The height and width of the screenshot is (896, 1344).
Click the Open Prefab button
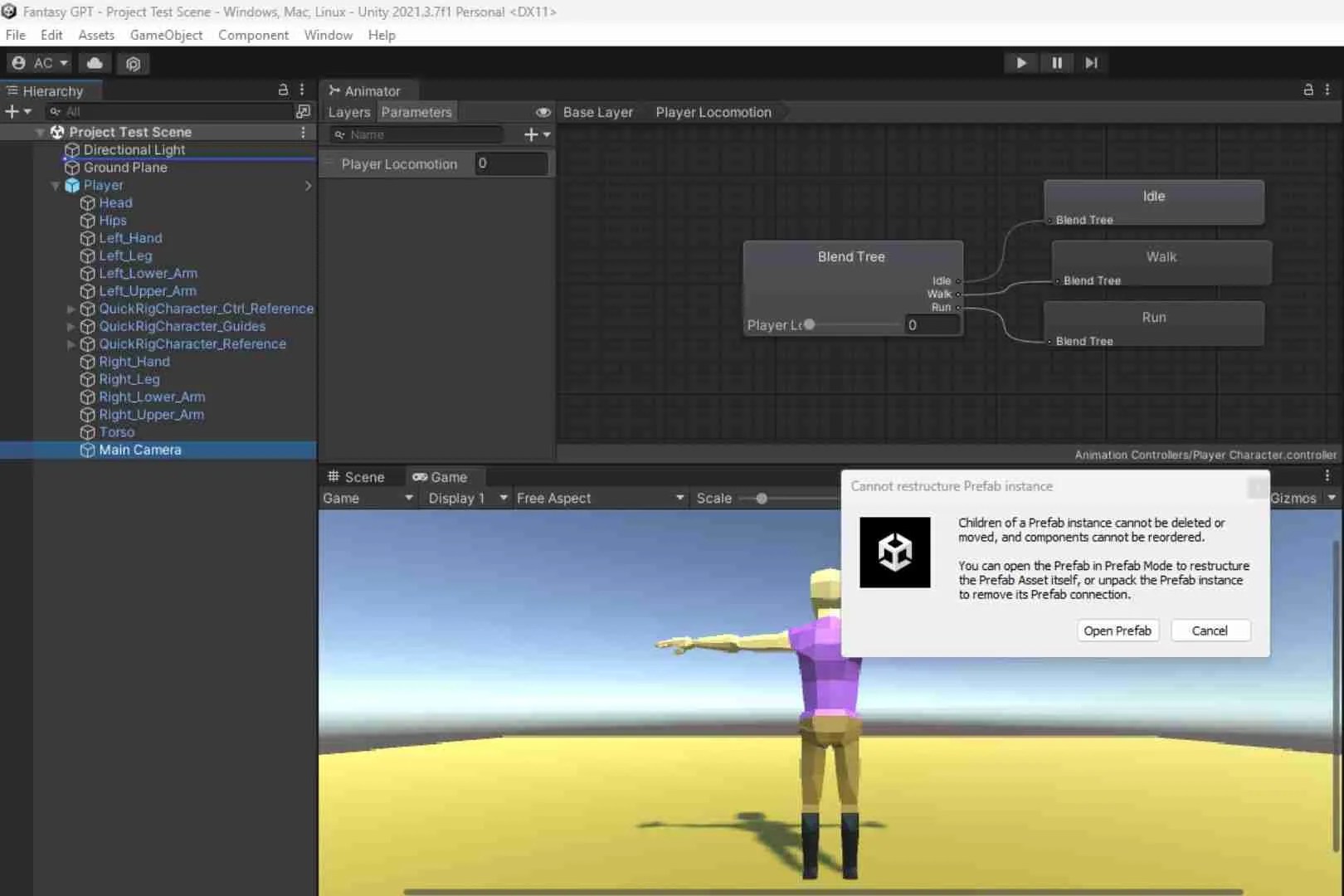tap(1118, 631)
